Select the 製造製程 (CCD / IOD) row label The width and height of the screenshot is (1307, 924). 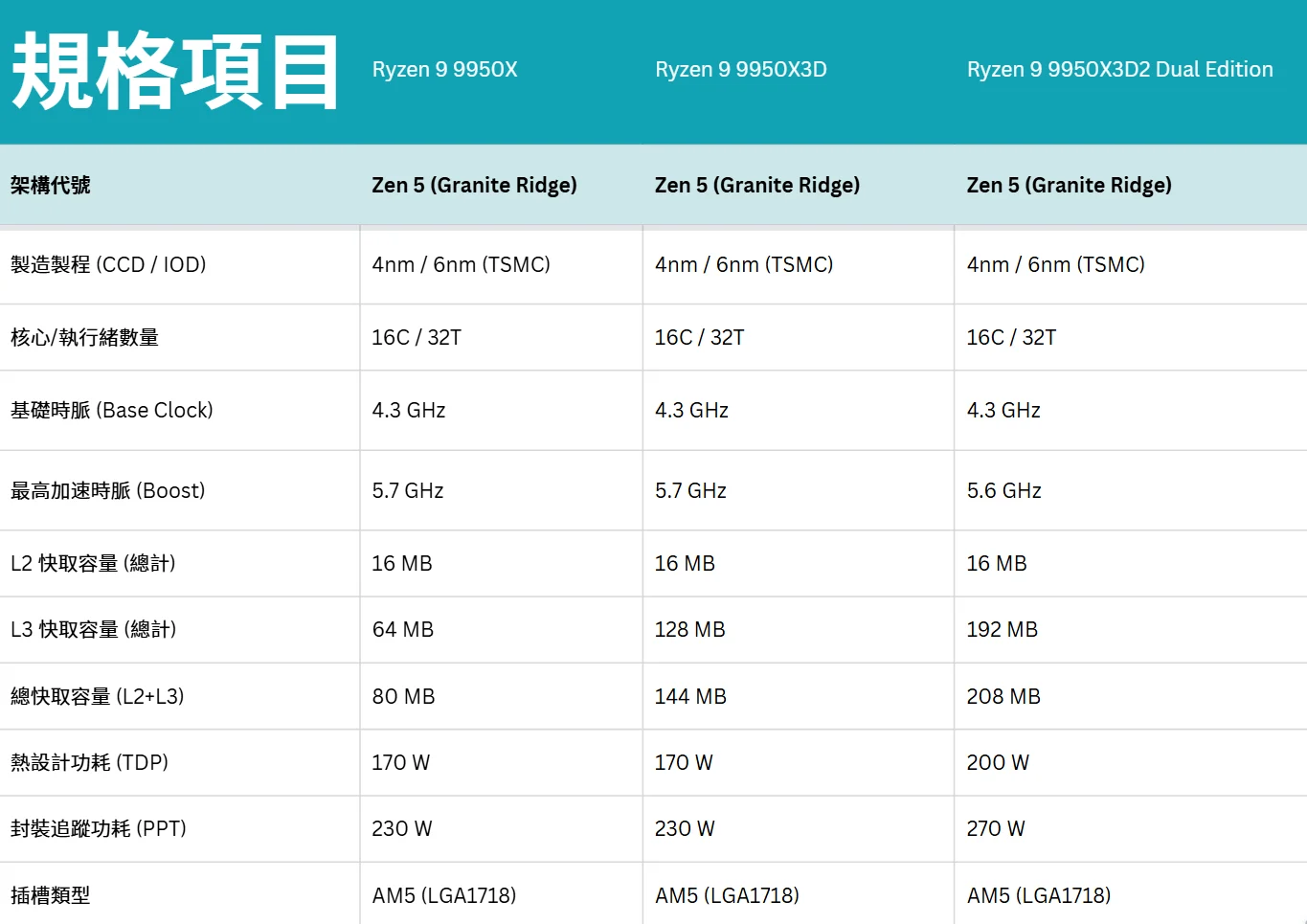(108, 265)
